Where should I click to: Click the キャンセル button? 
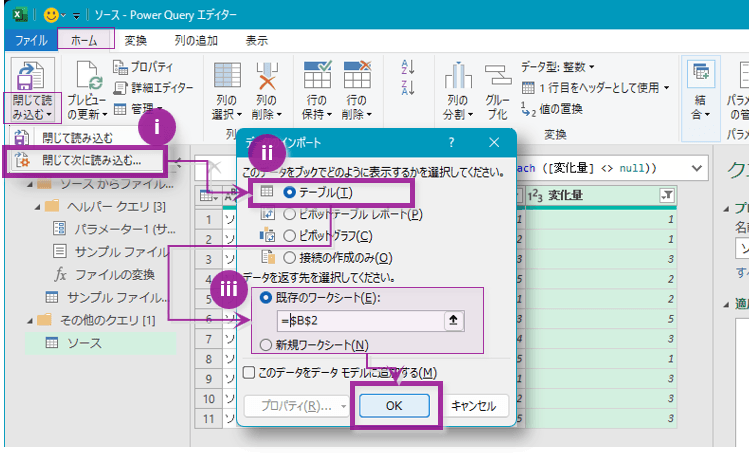click(x=473, y=406)
